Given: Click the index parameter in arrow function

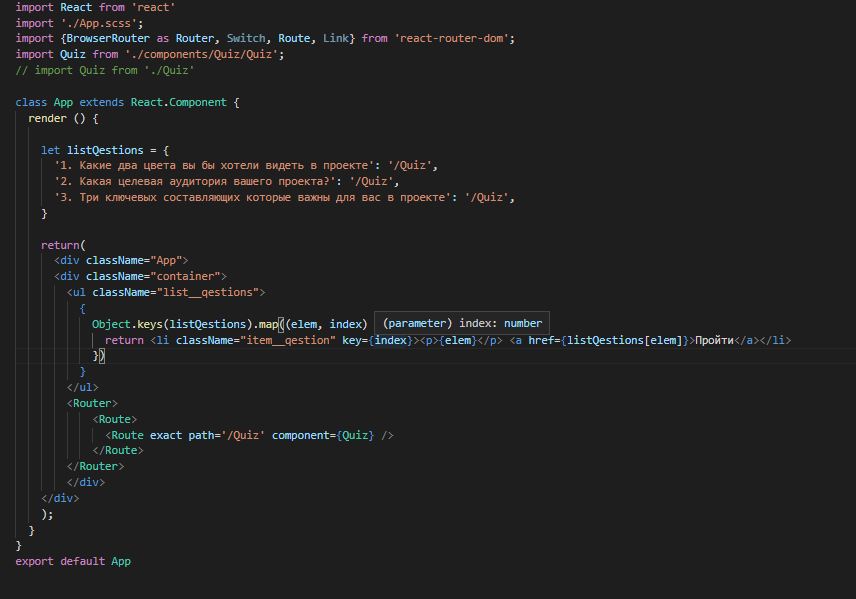Looking at the screenshot, I should (346, 324).
